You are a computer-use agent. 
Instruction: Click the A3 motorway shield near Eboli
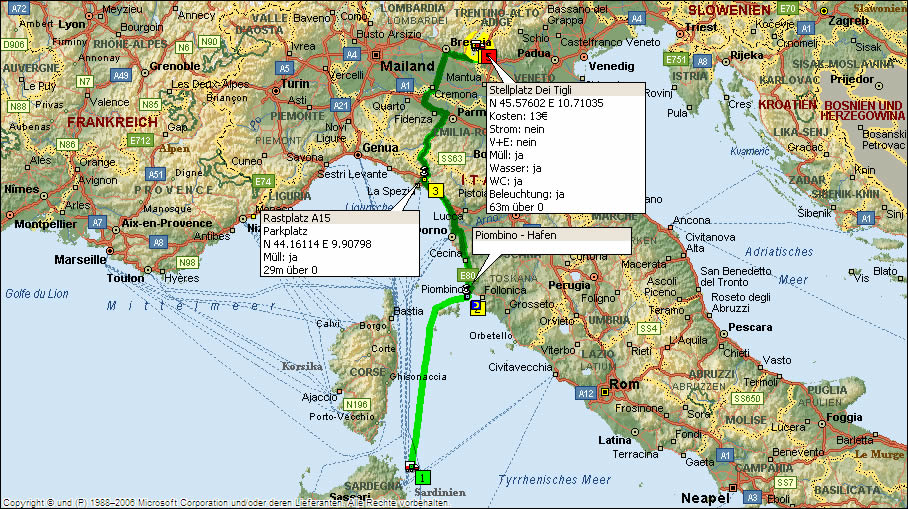pyautogui.click(x=752, y=497)
